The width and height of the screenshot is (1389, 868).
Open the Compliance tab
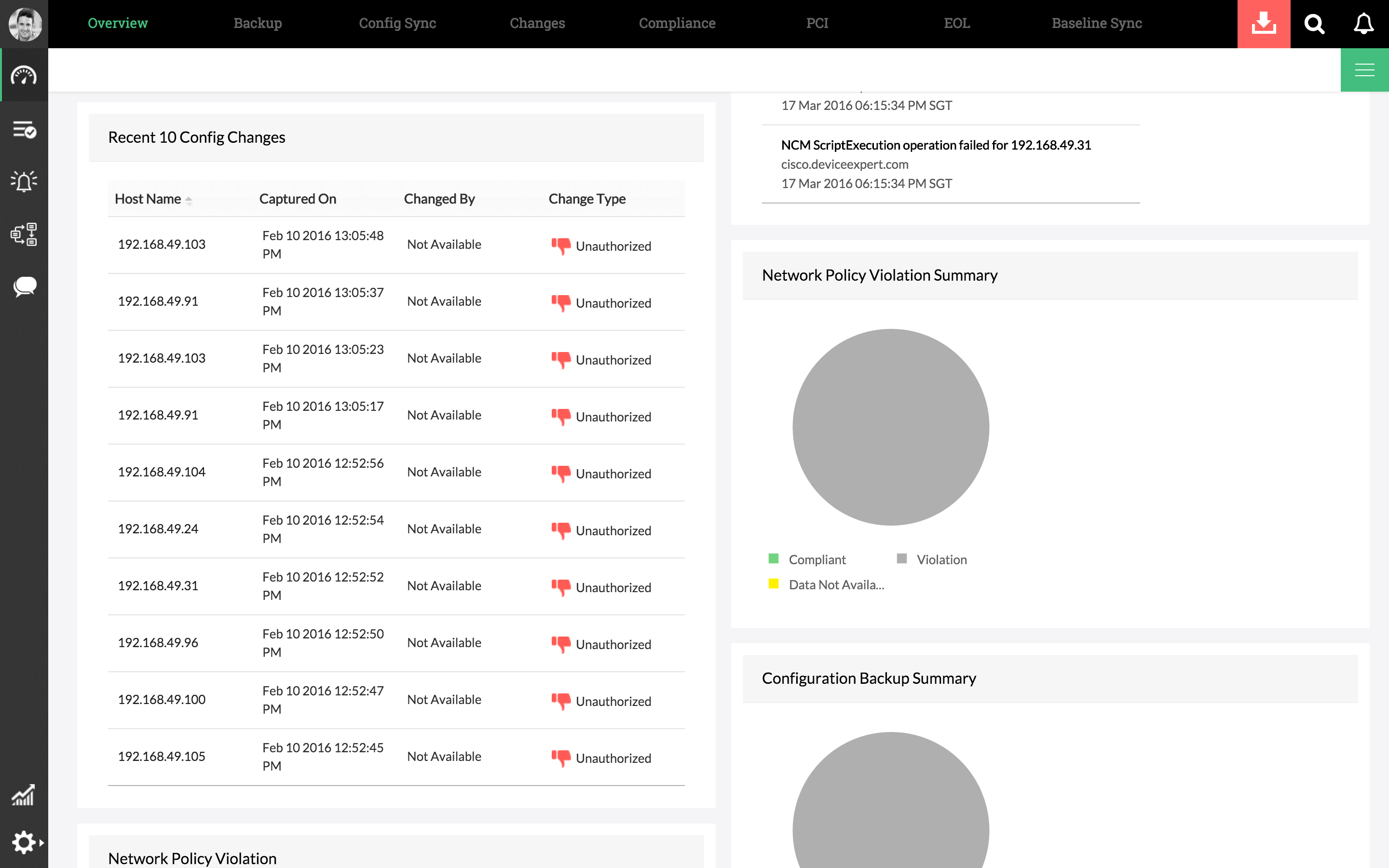(677, 24)
